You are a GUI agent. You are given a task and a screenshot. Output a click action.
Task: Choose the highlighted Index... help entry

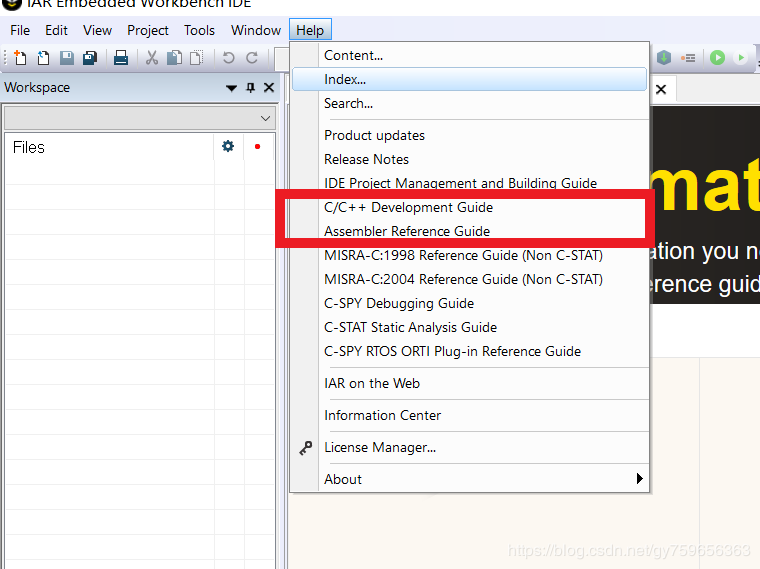pyautogui.click(x=345, y=79)
